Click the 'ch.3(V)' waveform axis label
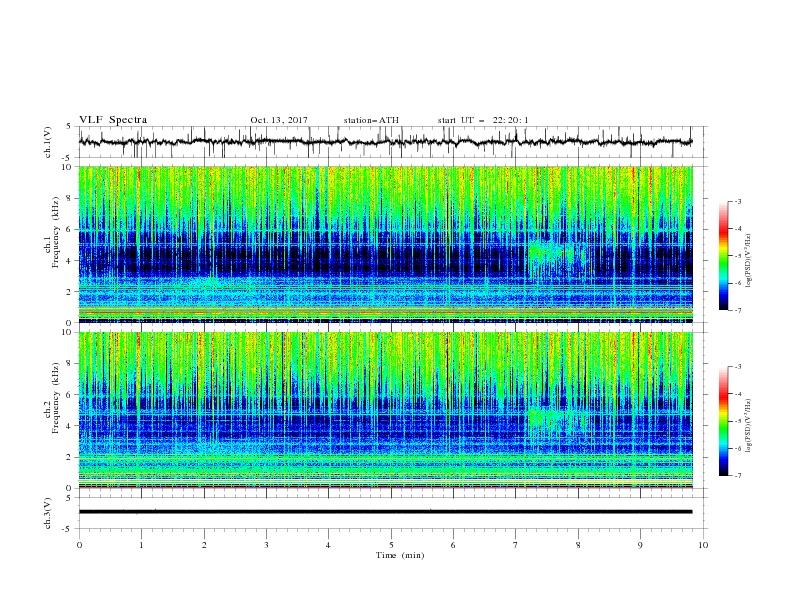The image size is (792, 612). coord(48,514)
